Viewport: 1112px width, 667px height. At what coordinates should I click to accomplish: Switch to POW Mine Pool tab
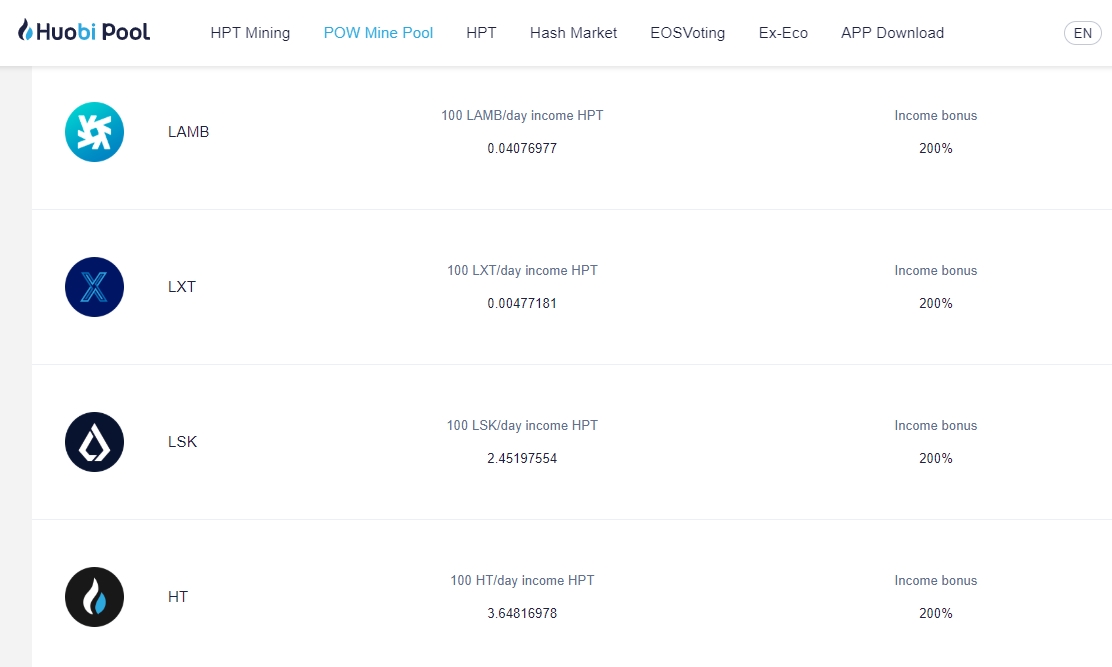tap(378, 33)
